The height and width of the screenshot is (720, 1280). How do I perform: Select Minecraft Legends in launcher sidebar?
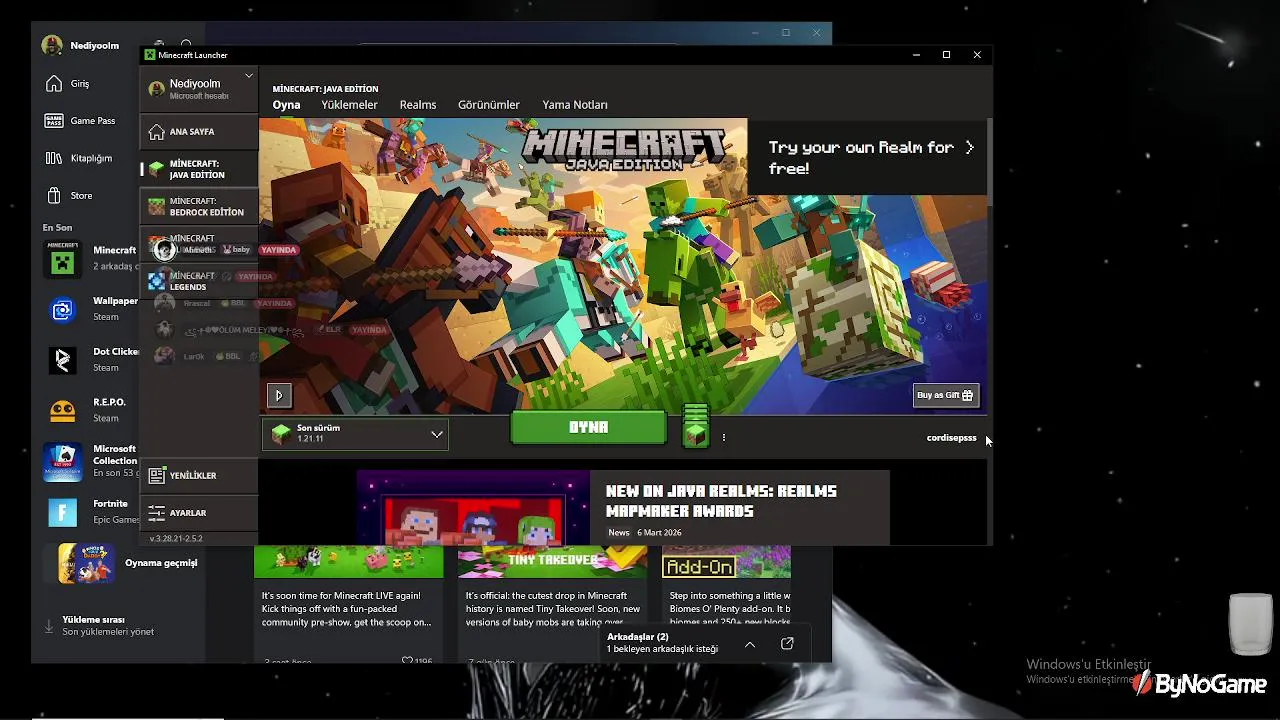199,281
